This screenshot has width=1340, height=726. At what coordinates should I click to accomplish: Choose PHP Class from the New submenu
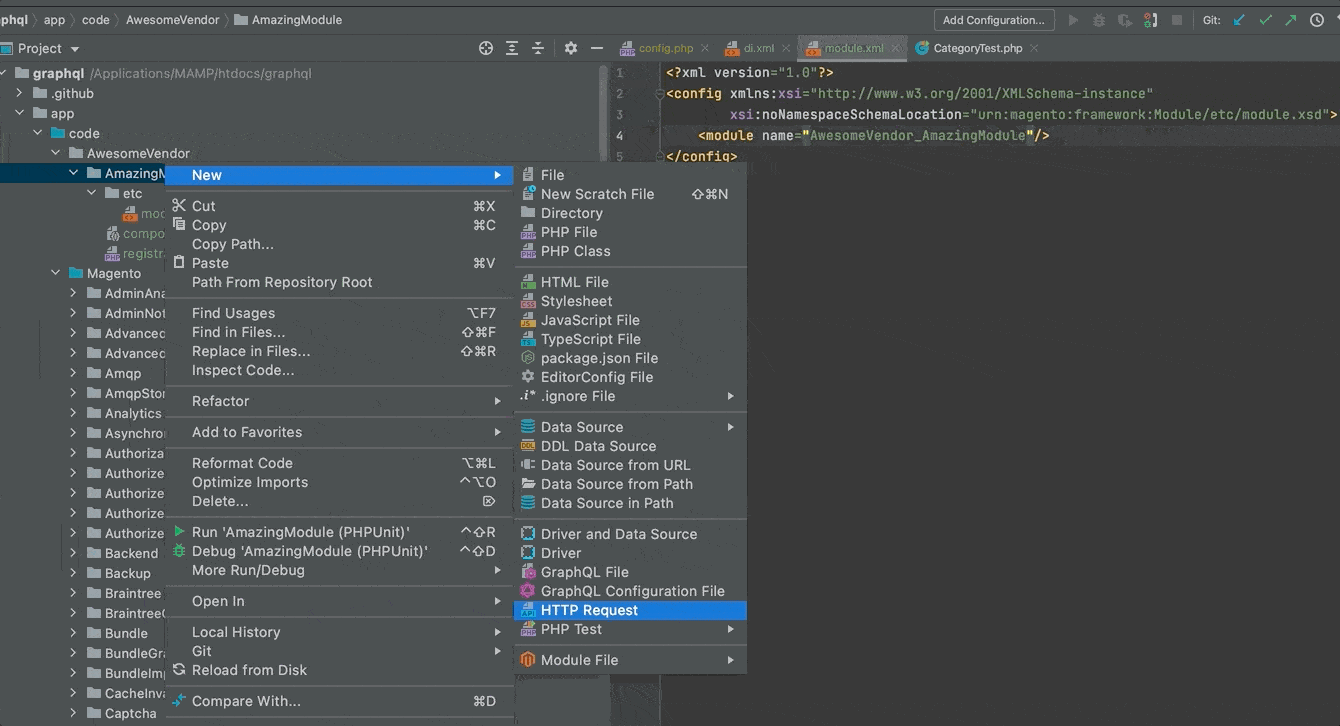pos(575,251)
